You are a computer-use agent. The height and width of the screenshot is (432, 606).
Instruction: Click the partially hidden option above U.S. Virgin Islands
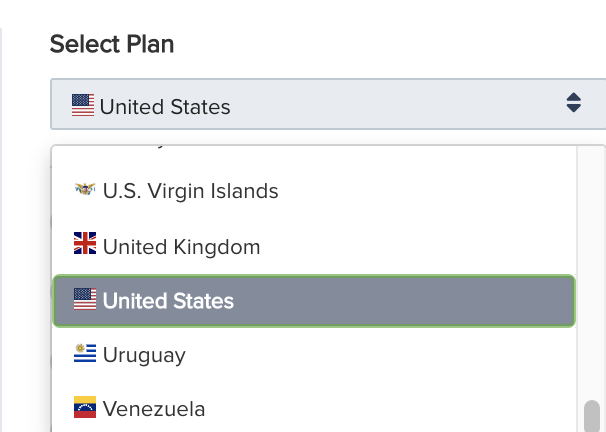150,147
